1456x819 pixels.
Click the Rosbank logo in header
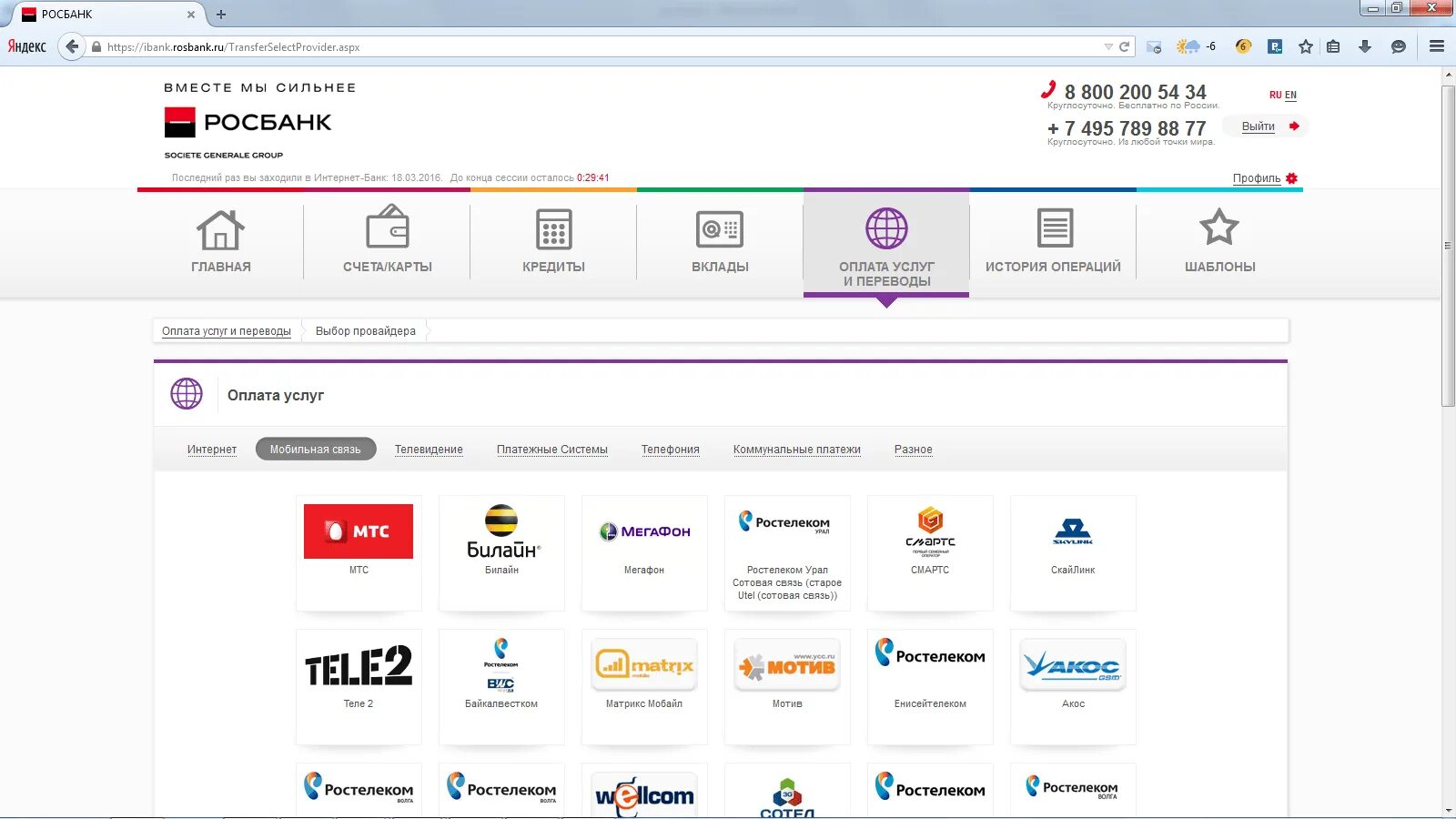(248, 122)
